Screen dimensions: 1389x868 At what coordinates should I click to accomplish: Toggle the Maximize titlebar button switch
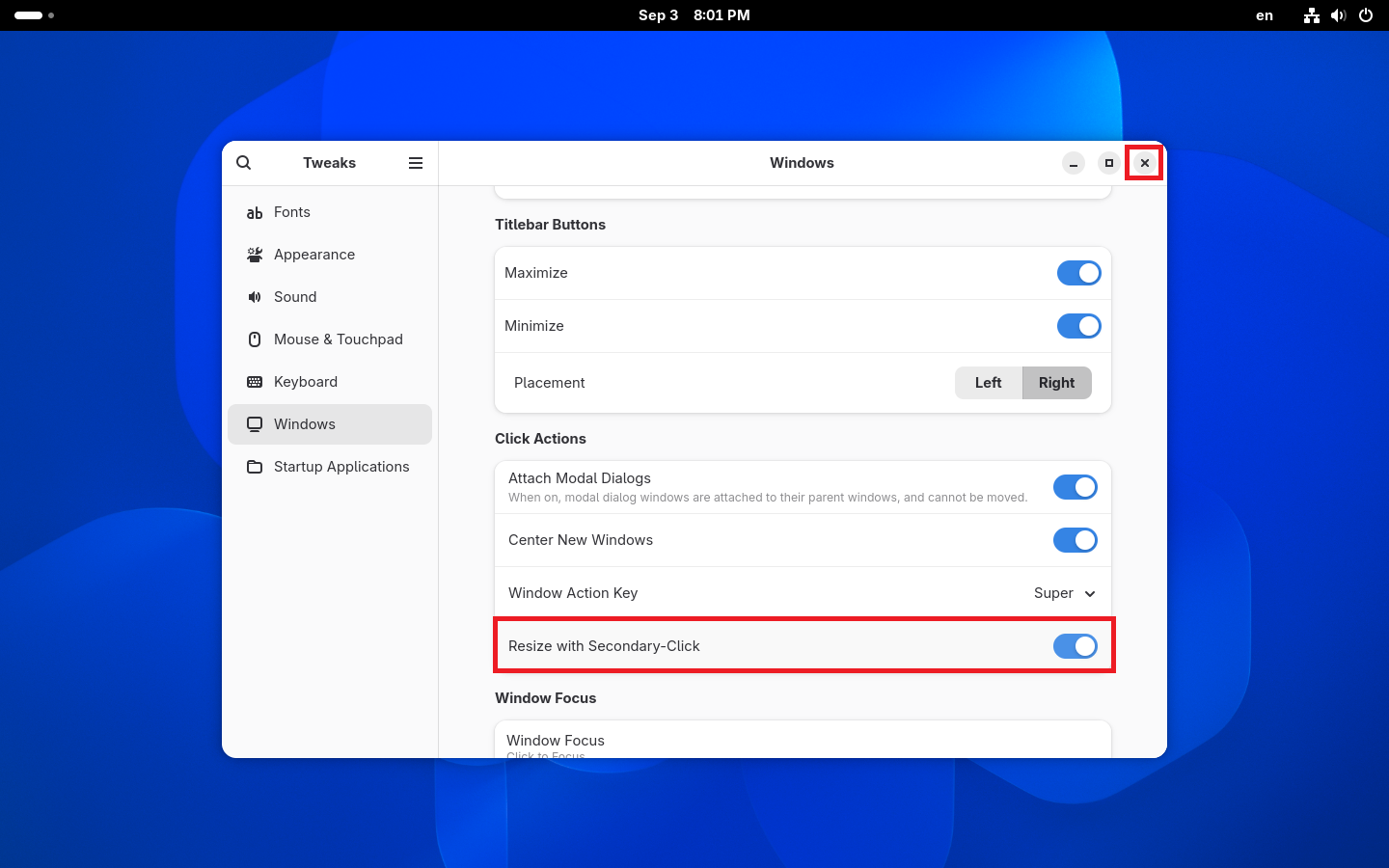click(x=1078, y=273)
